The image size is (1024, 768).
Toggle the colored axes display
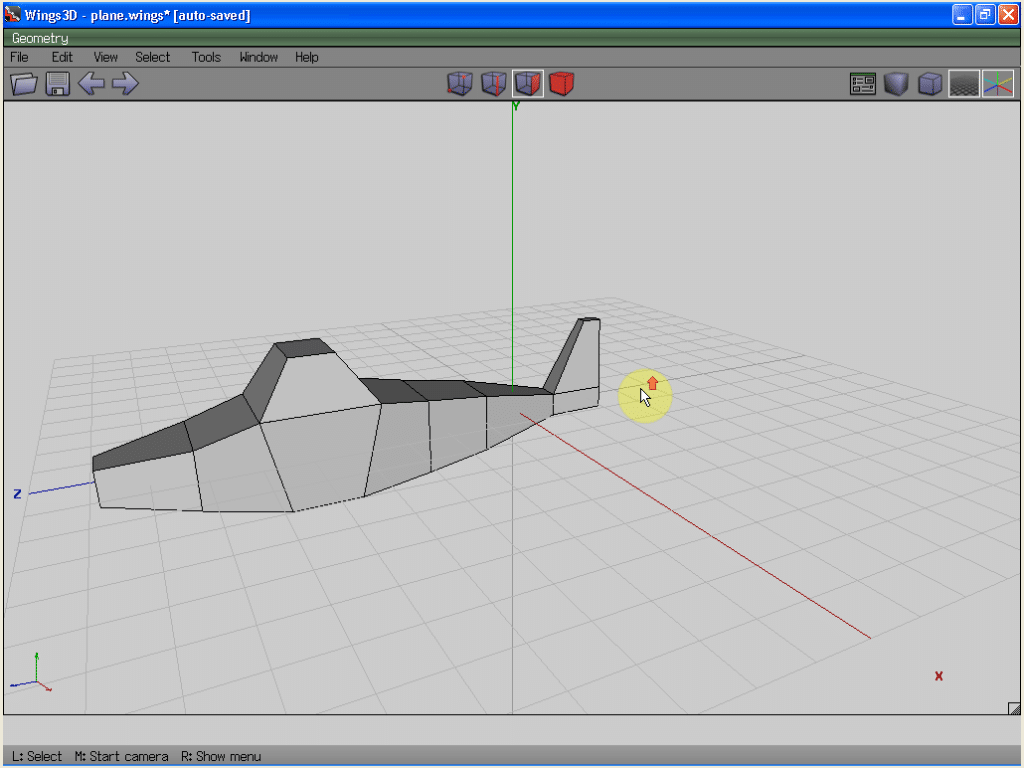998,84
